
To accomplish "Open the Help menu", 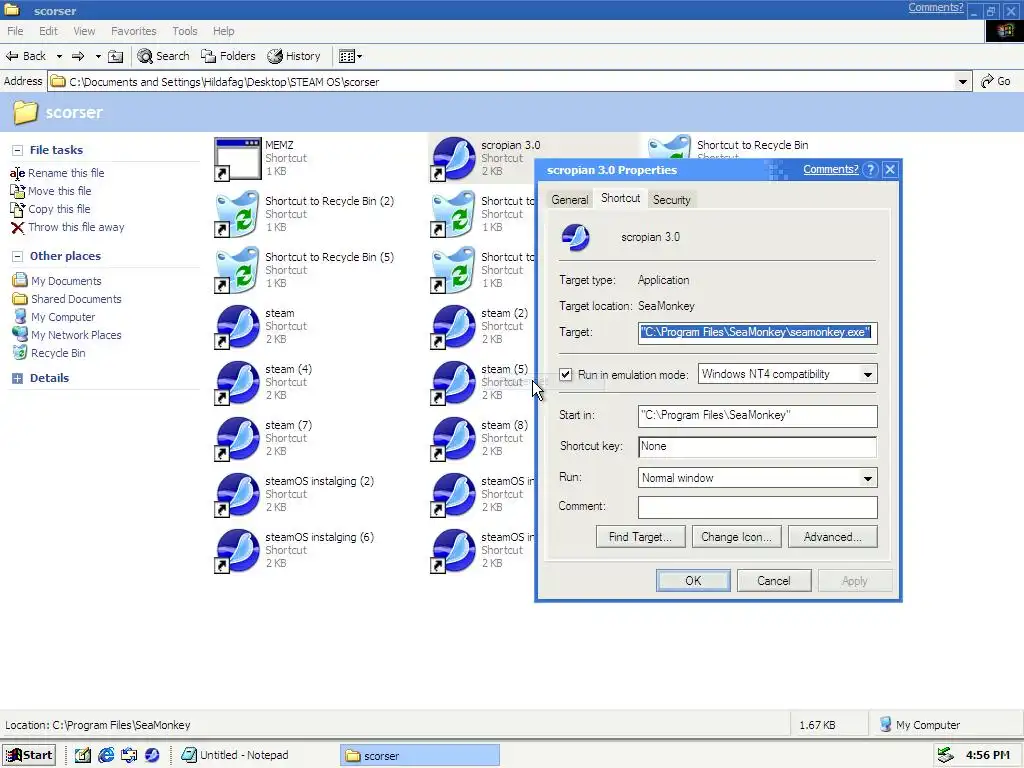I will click(x=223, y=31).
